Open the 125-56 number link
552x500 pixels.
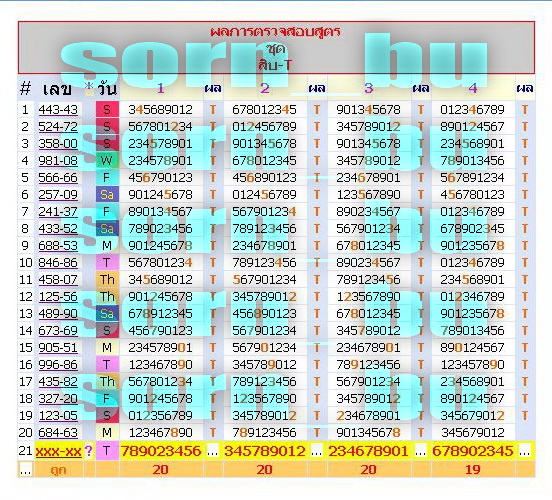pos(58,297)
